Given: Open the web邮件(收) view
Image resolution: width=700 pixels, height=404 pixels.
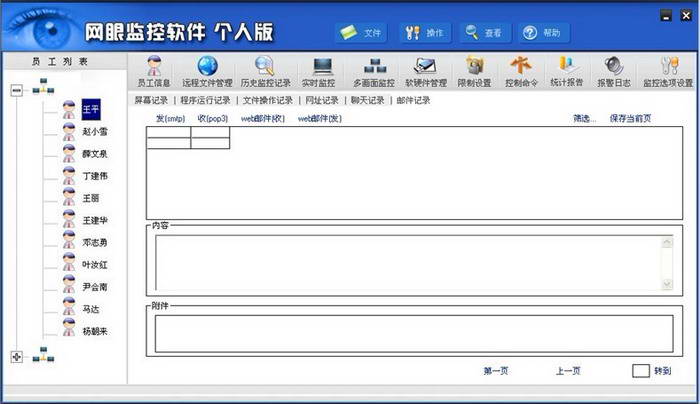Looking at the screenshot, I should click(262, 118).
